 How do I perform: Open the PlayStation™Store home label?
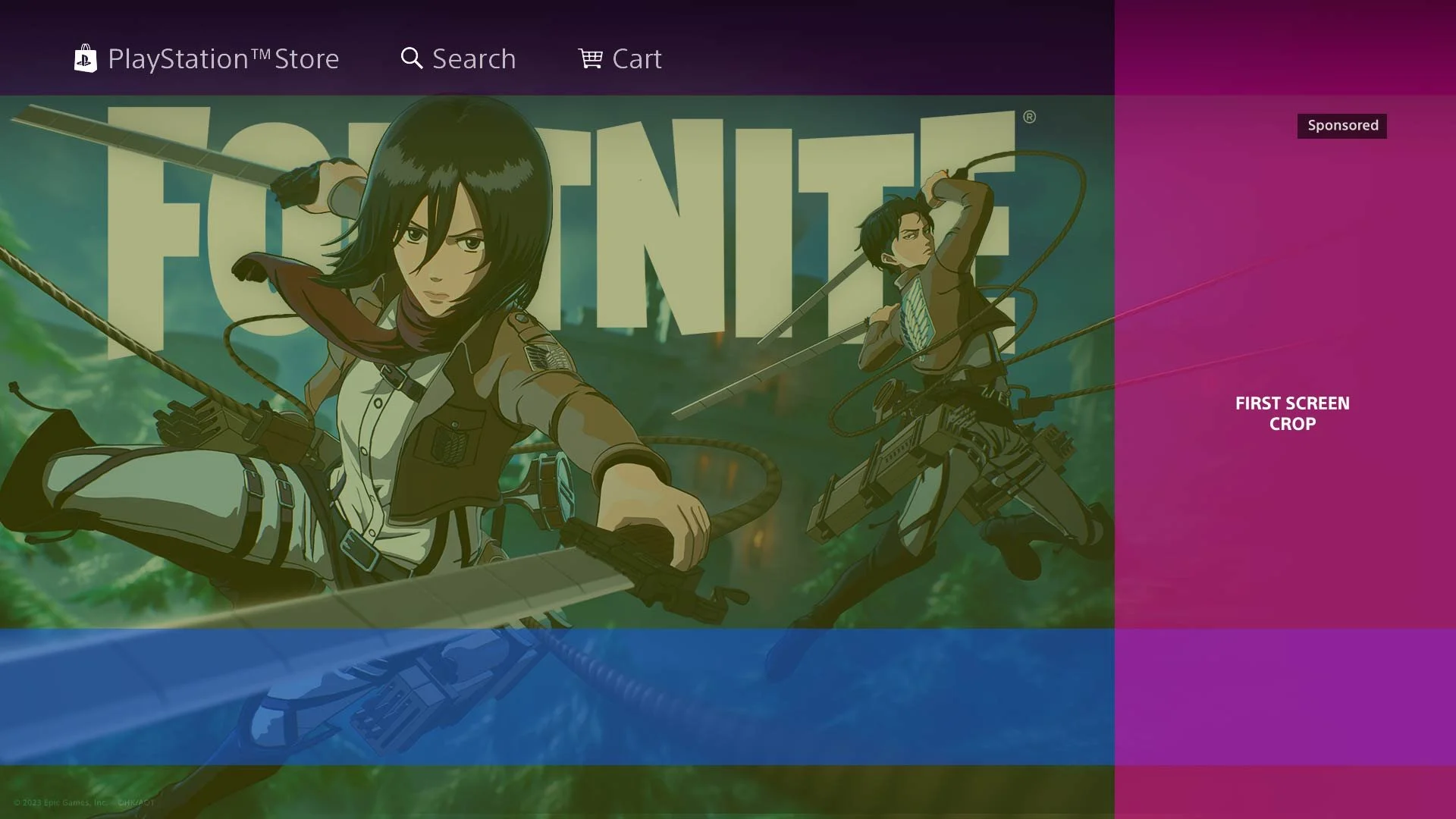(223, 59)
